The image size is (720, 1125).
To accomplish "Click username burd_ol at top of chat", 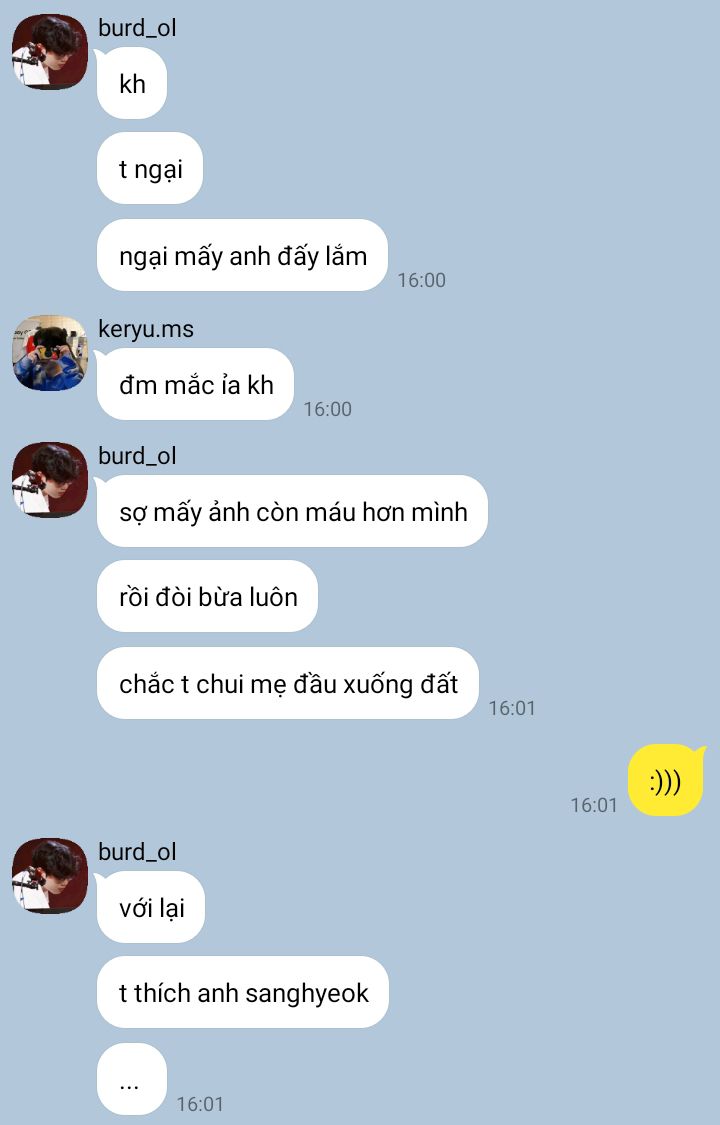I will tap(137, 28).
